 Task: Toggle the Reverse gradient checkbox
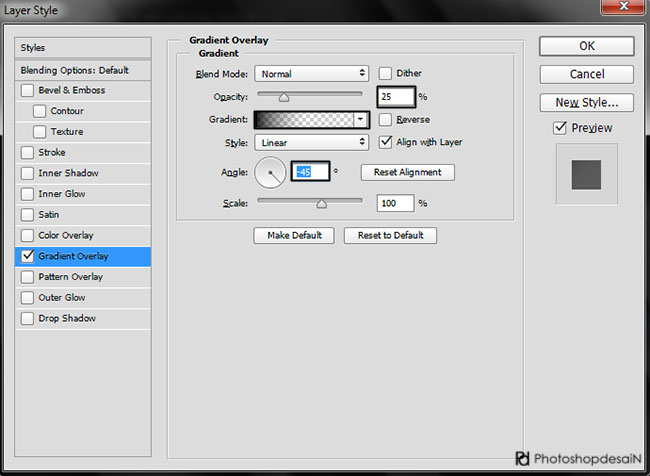(386, 119)
